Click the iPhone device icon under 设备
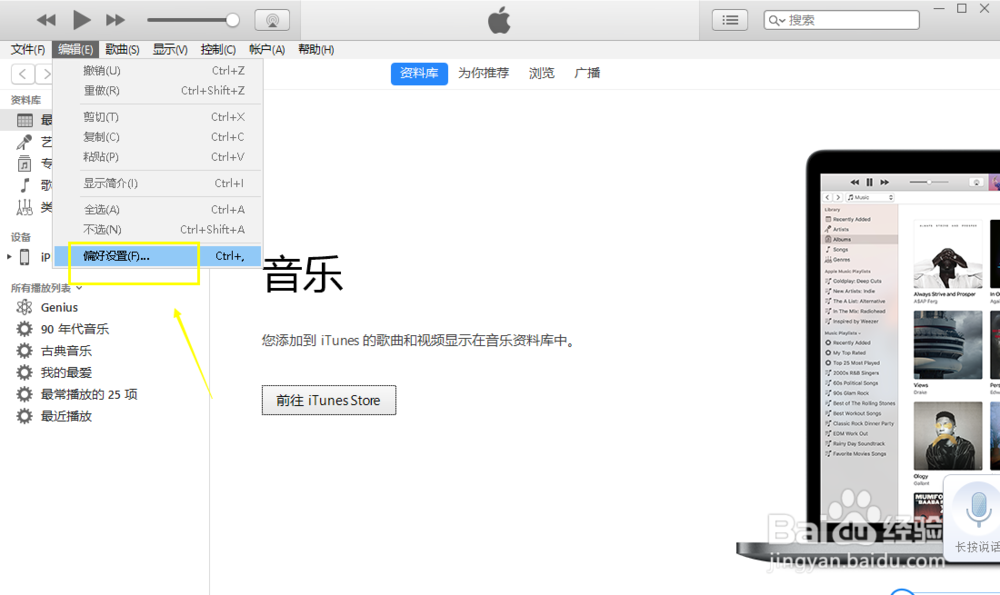The image size is (1000, 595). [x=22, y=257]
